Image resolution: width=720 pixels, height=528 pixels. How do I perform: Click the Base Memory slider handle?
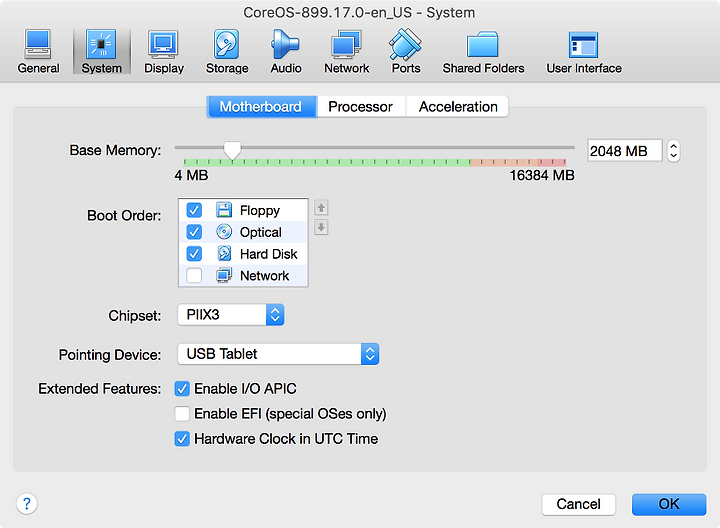[232, 150]
